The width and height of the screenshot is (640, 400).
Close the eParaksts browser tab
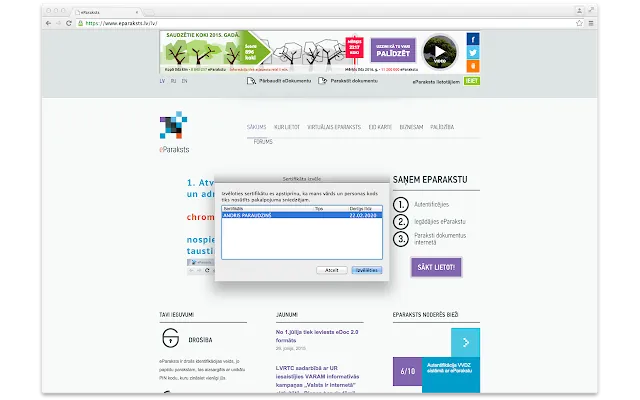pos(137,12)
